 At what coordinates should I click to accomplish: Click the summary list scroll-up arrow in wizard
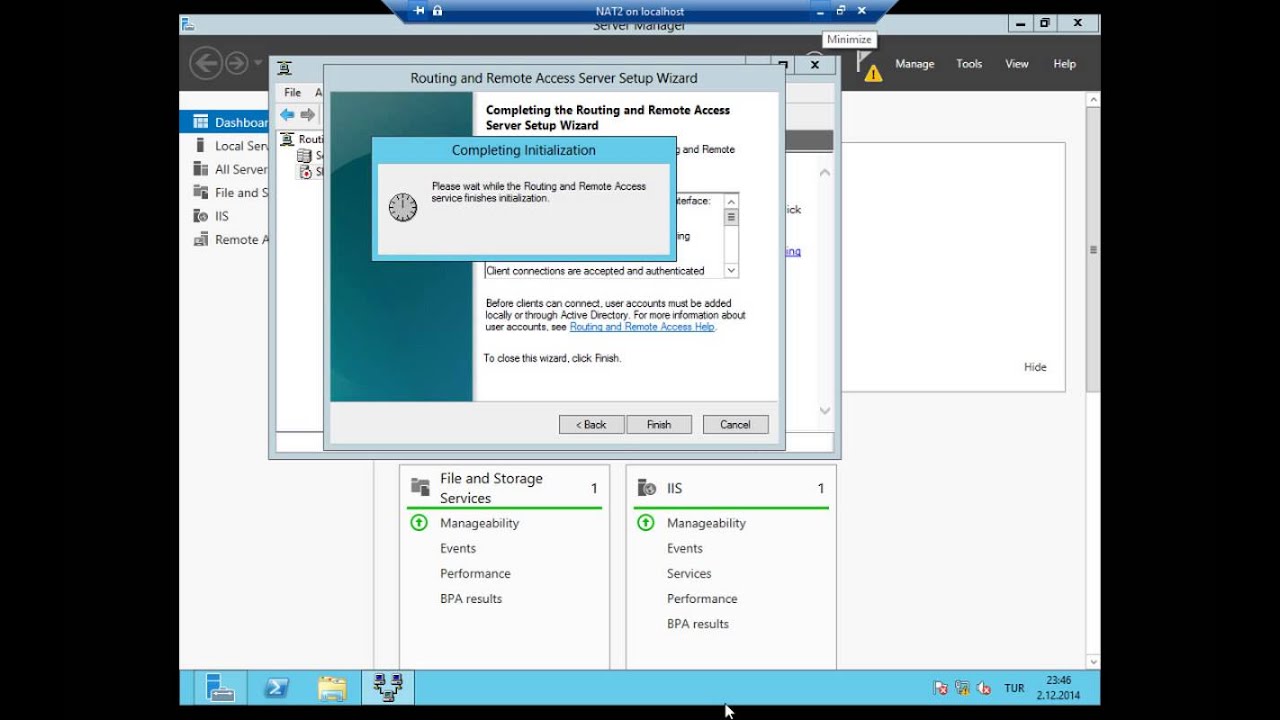click(x=731, y=201)
